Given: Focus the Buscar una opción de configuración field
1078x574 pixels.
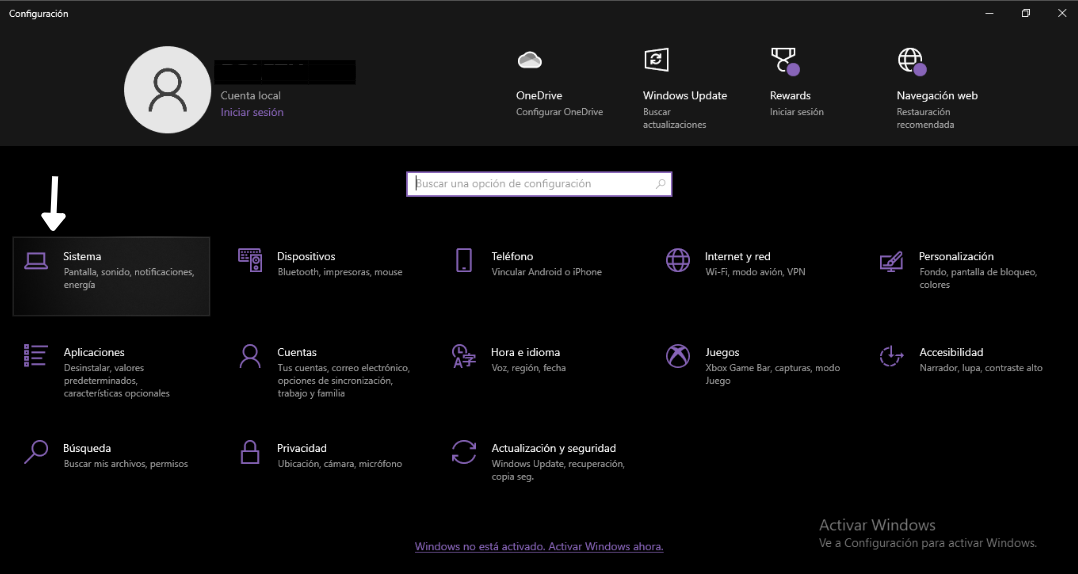Looking at the screenshot, I should tap(539, 184).
